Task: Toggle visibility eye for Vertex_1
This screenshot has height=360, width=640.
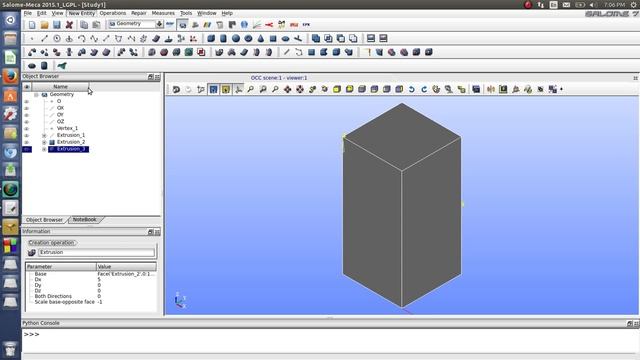Action: click(x=27, y=128)
